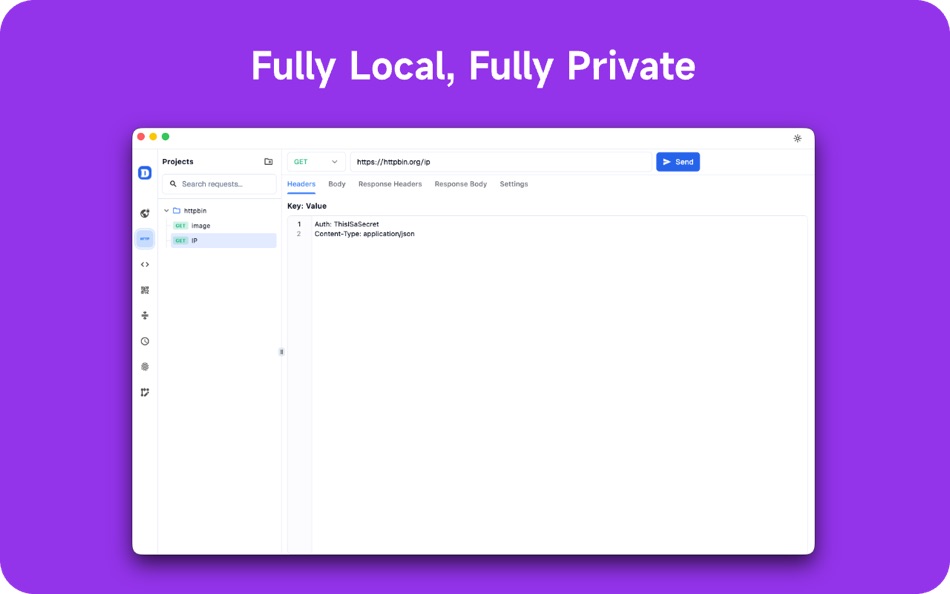Click line number 1 in editor gutter

point(299,224)
